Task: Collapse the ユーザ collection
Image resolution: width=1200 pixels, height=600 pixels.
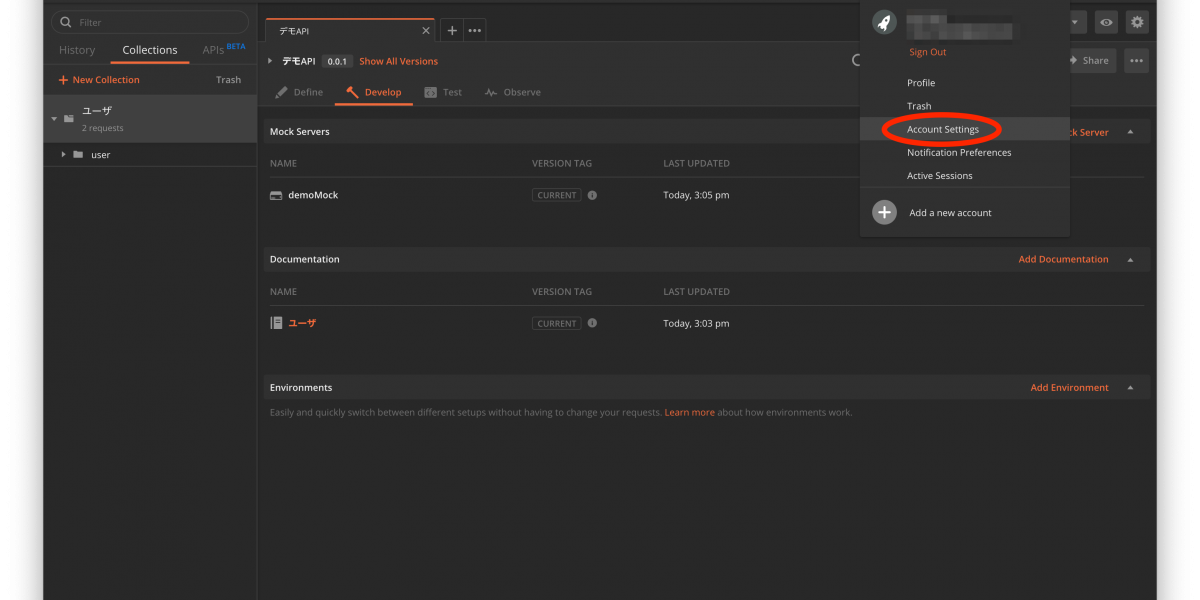Action: [54, 119]
